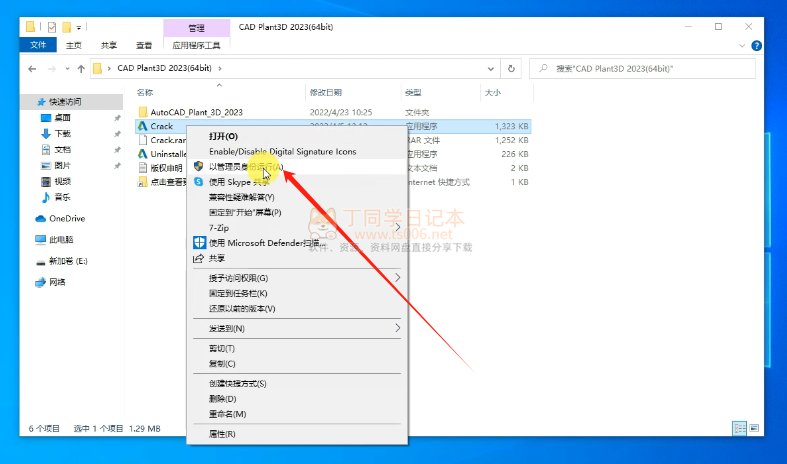Screen dimensions: 787x464
Task: Click the Skype icon in context menu
Action: click(x=199, y=182)
